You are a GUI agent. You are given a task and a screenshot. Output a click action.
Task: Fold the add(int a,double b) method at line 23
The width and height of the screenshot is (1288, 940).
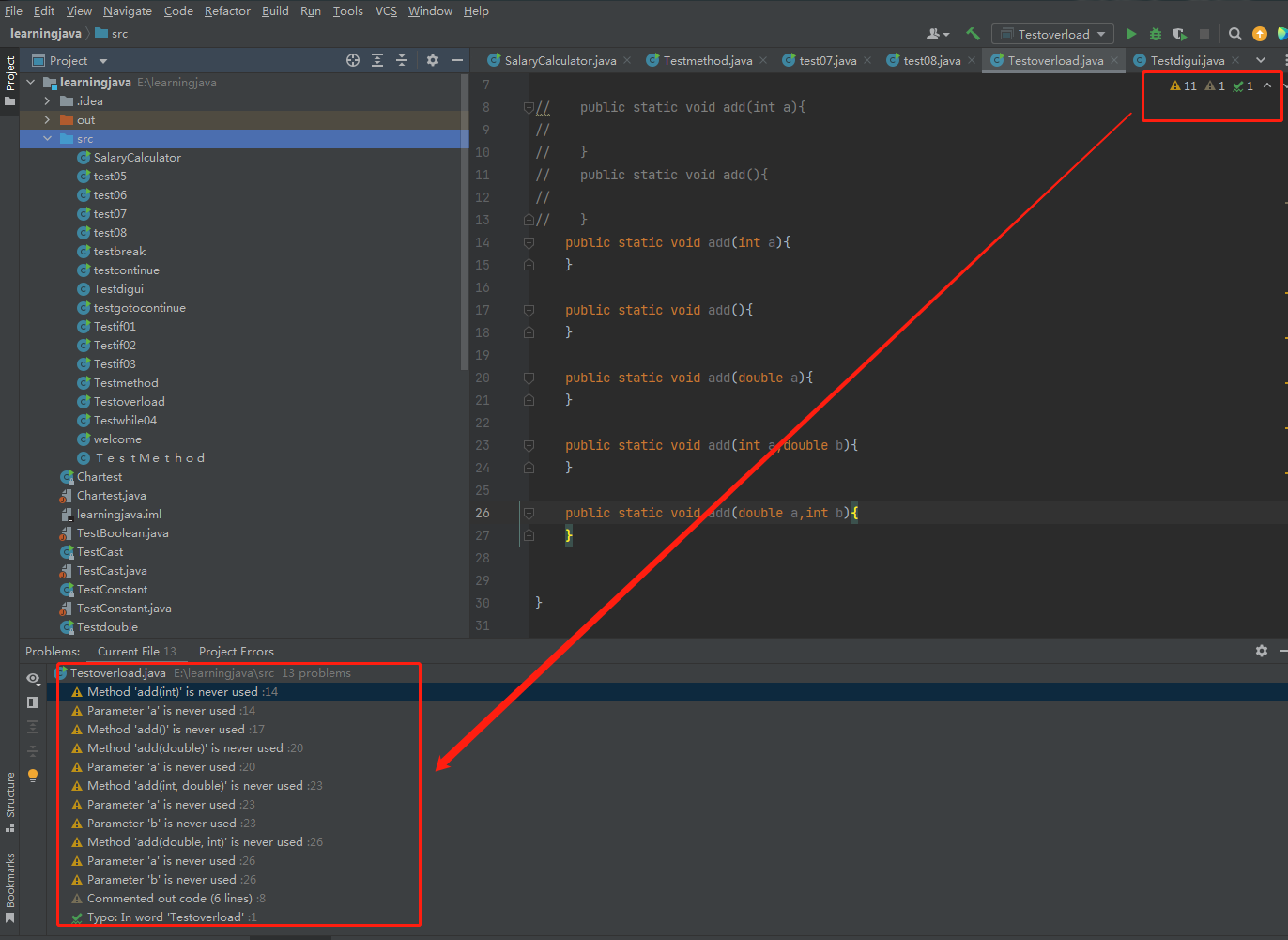529,445
